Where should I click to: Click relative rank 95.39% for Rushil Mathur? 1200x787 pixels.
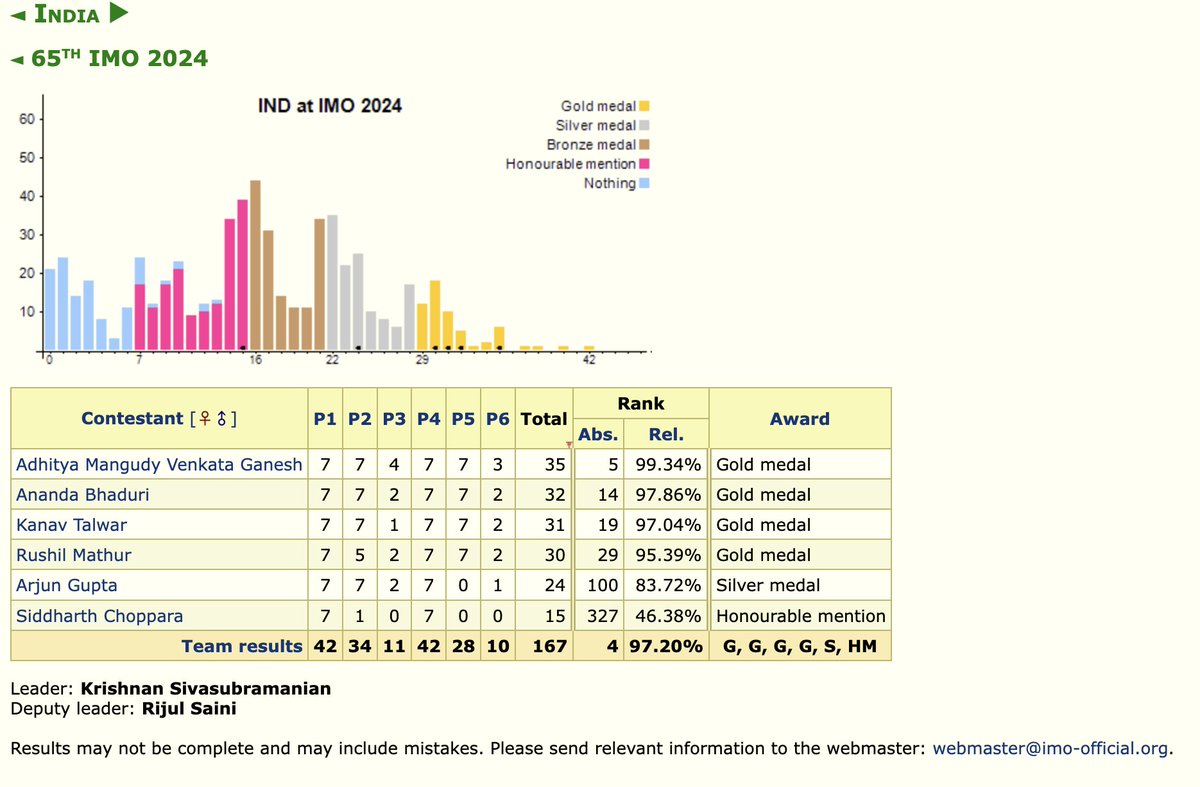pos(669,555)
